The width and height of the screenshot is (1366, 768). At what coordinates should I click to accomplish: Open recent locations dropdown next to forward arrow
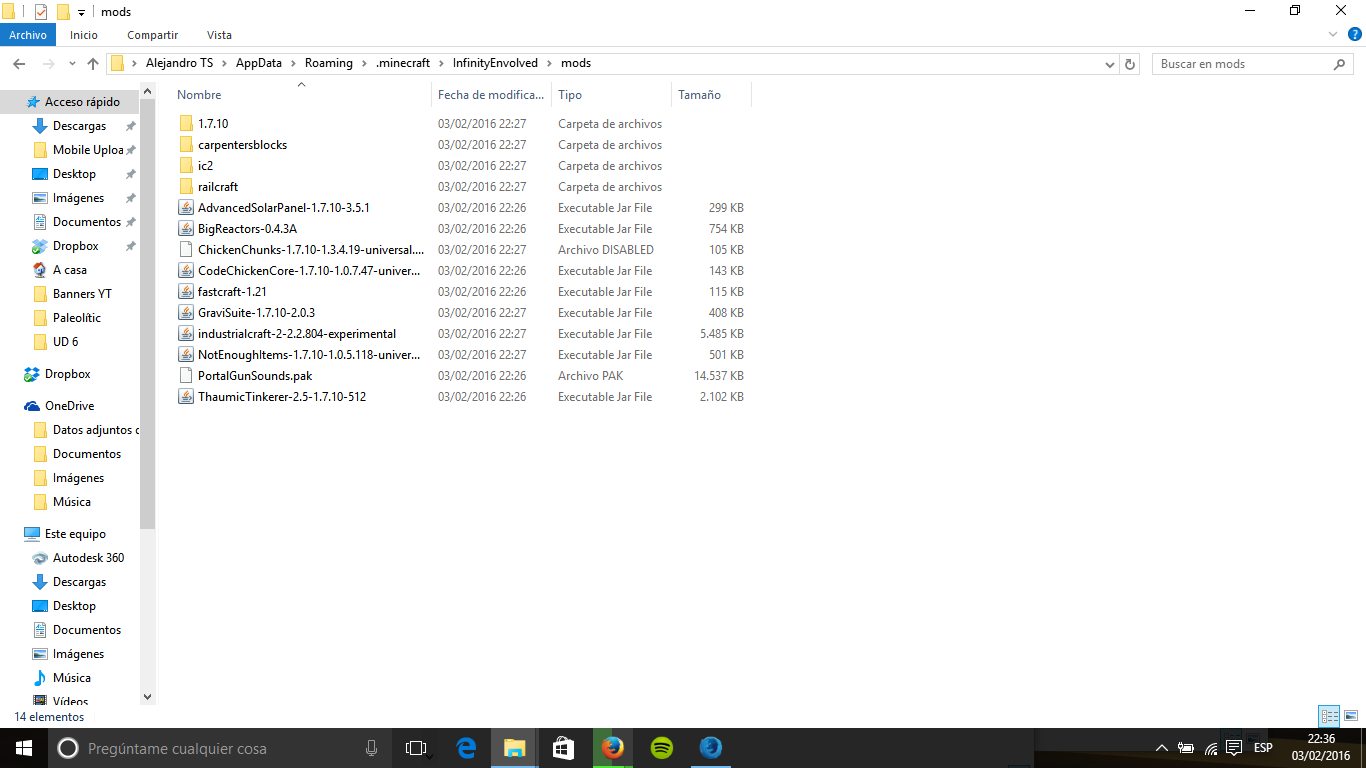pos(72,63)
